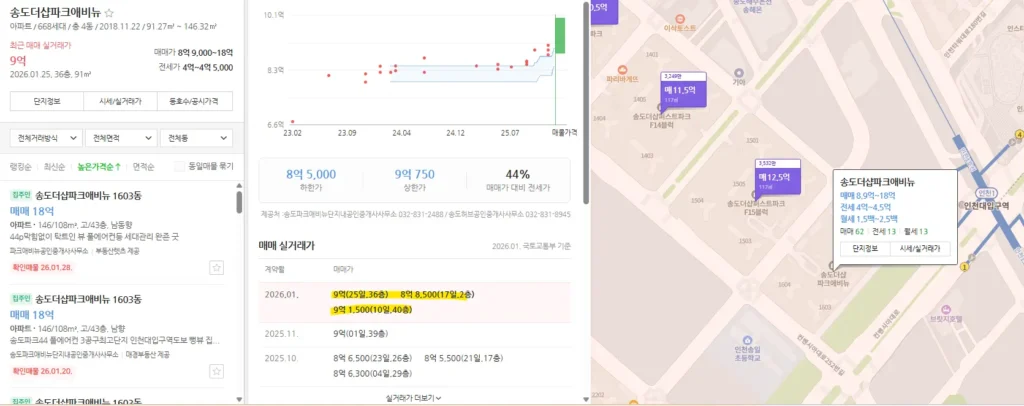Bookmark the 남향 1603동 listing star

coord(216,371)
